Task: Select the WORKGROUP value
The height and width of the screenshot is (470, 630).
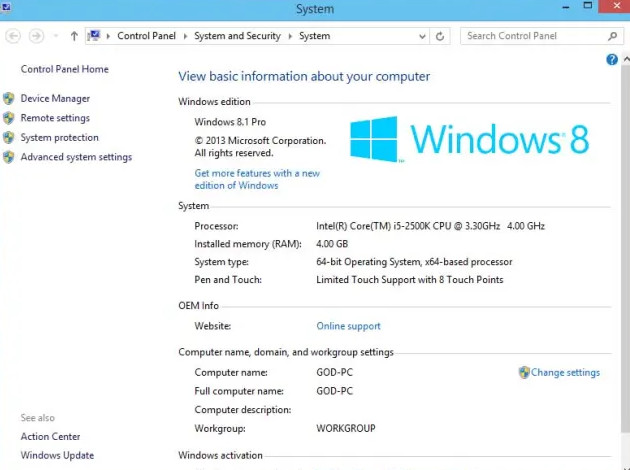Action: click(346, 428)
